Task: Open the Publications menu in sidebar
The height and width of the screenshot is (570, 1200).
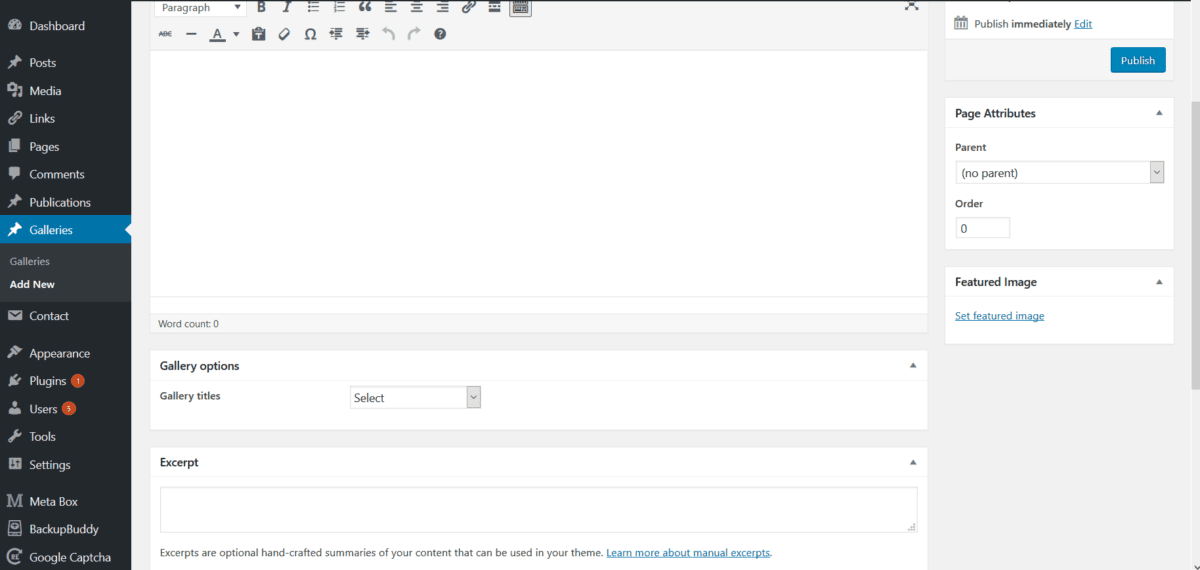Action: click(x=60, y=202)
